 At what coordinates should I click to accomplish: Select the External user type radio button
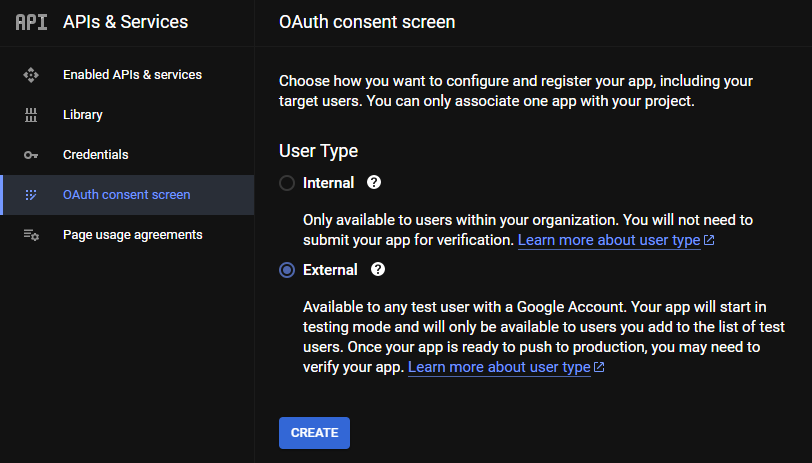(287, 270)
